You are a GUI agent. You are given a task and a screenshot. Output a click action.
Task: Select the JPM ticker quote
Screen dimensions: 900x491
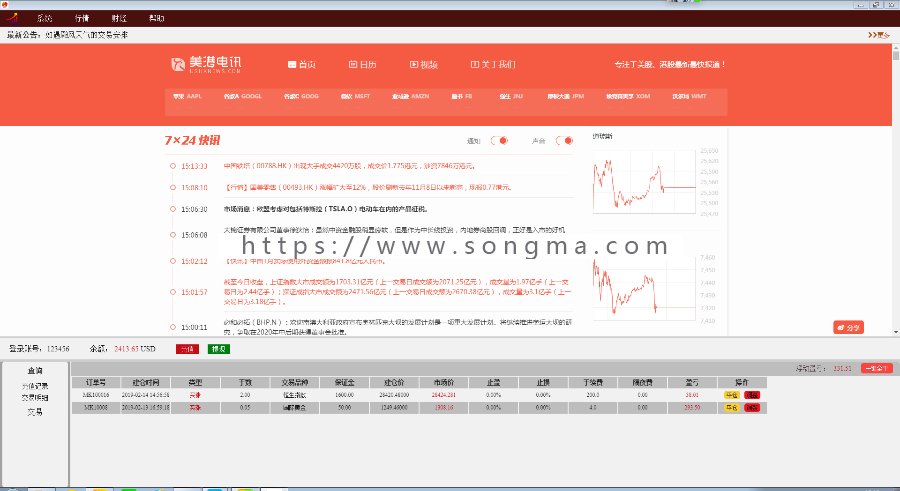565,96
